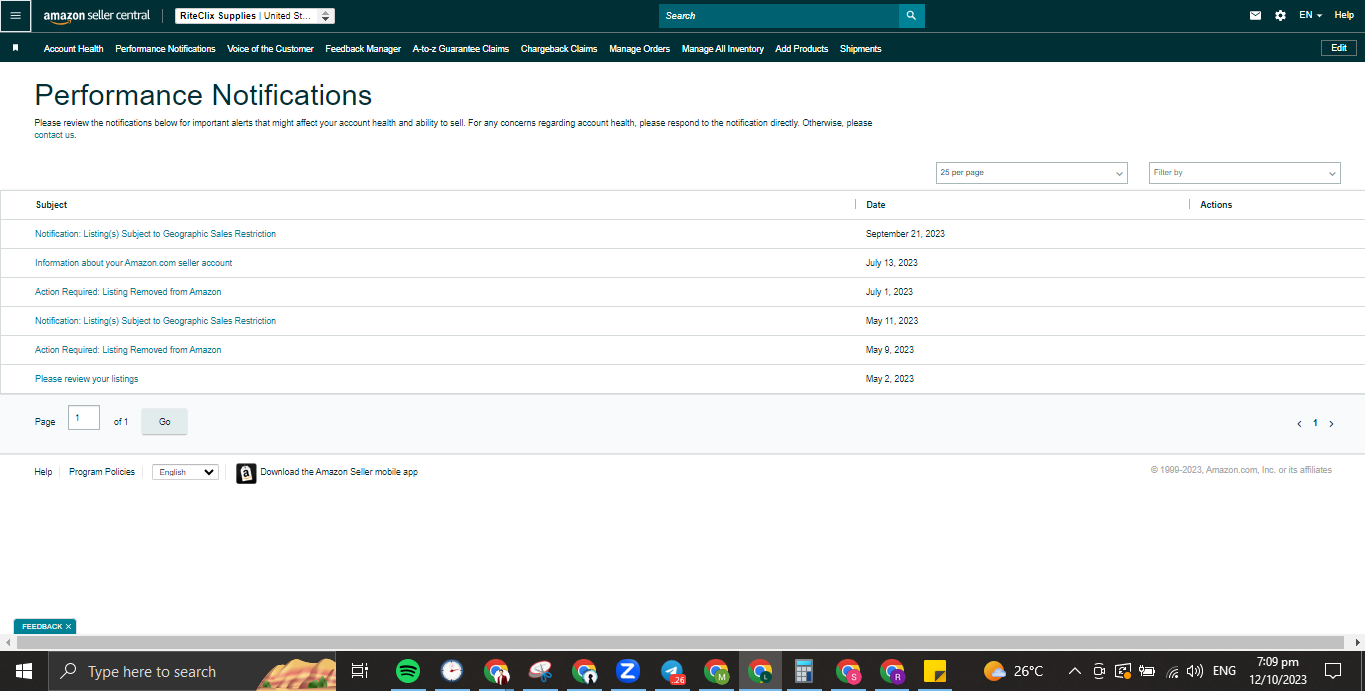Open Feedback Manager menu item
This screenshot has width=1365, height=691.
coord(363,49)
